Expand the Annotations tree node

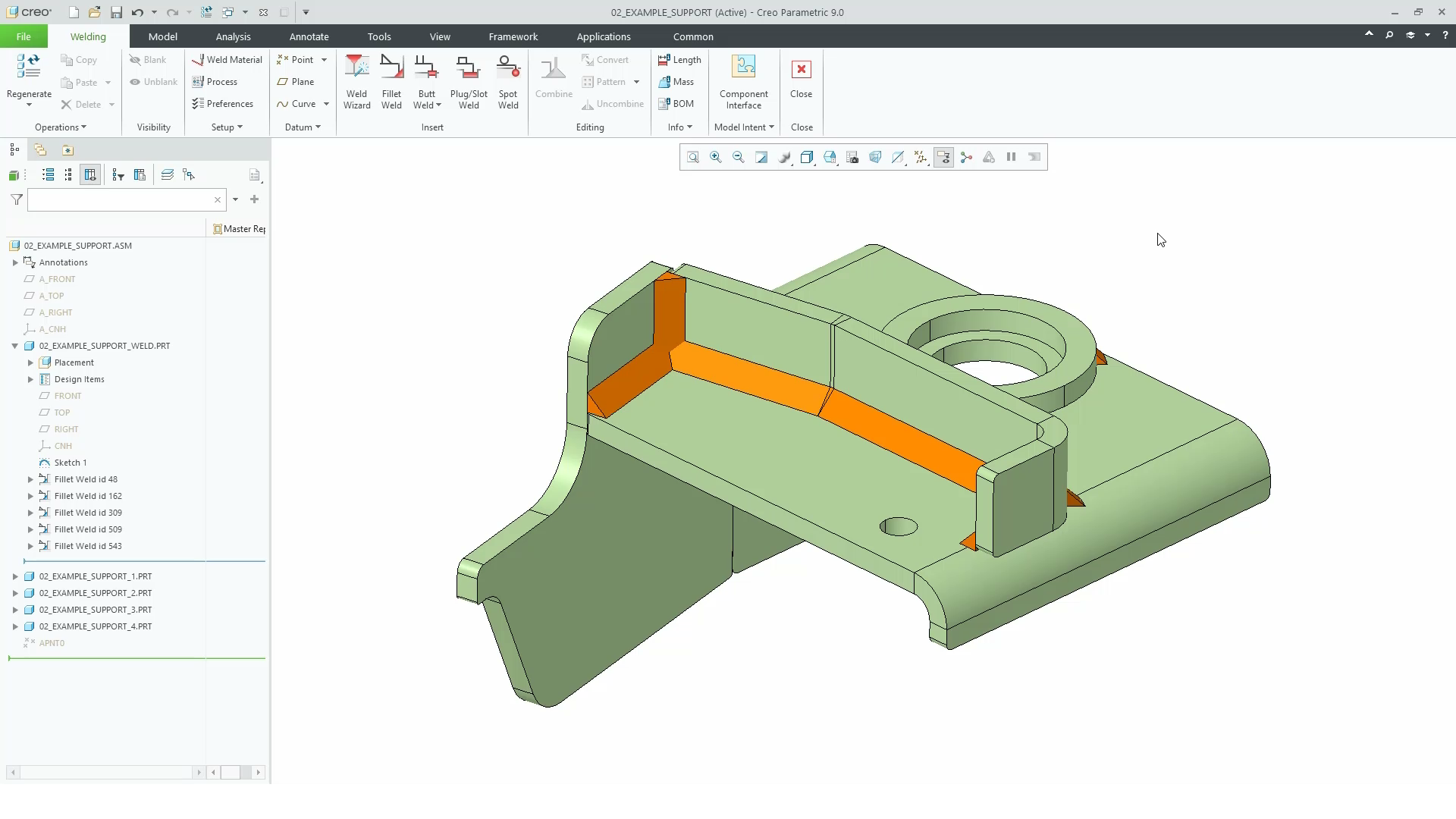pos(15,262)
